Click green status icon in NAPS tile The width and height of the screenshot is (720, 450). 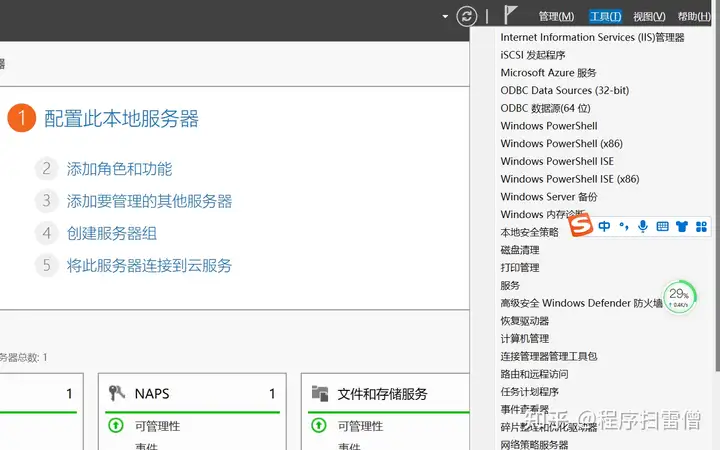[x=116, y=426]
